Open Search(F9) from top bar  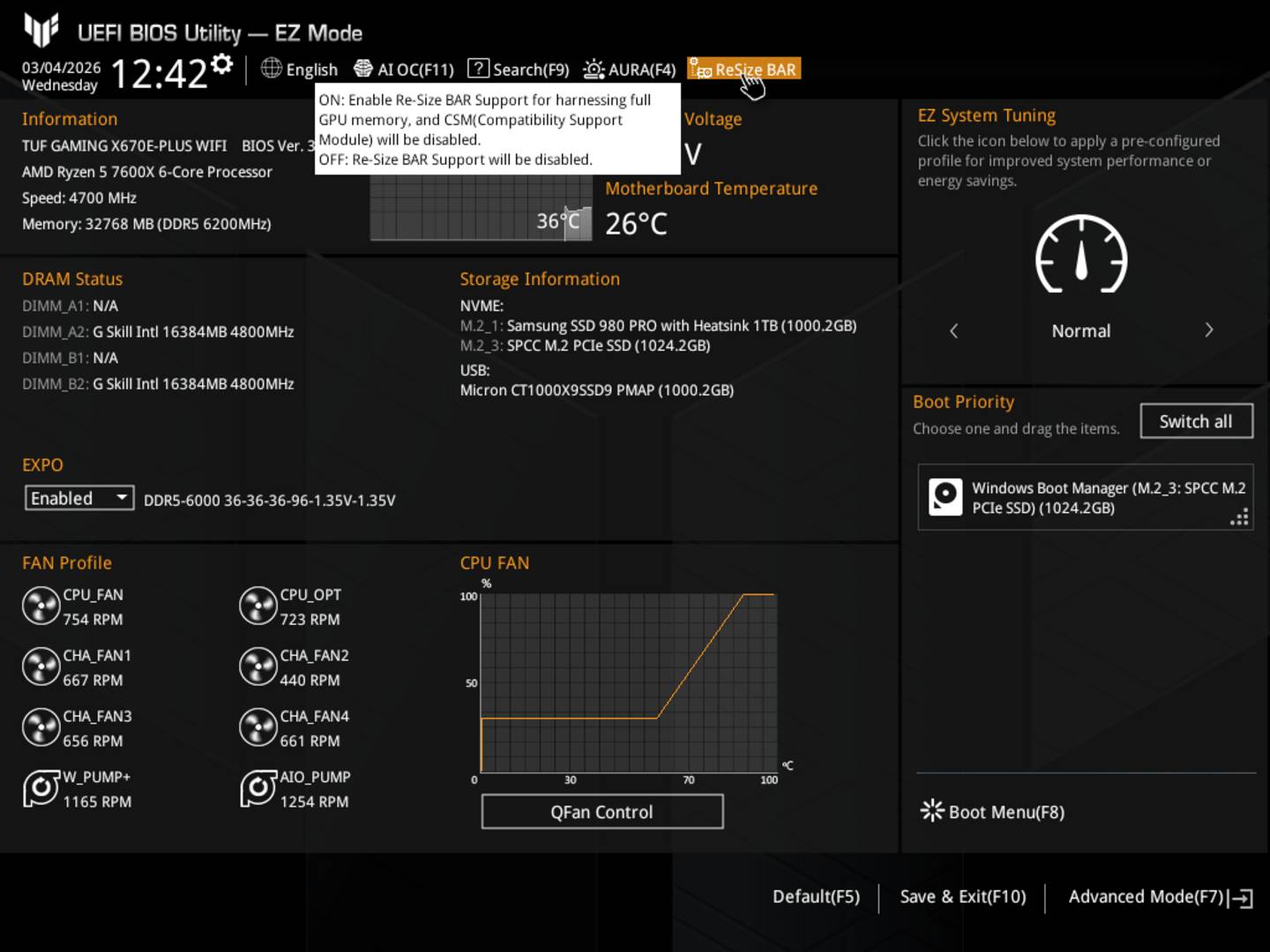tap(519, 70)
